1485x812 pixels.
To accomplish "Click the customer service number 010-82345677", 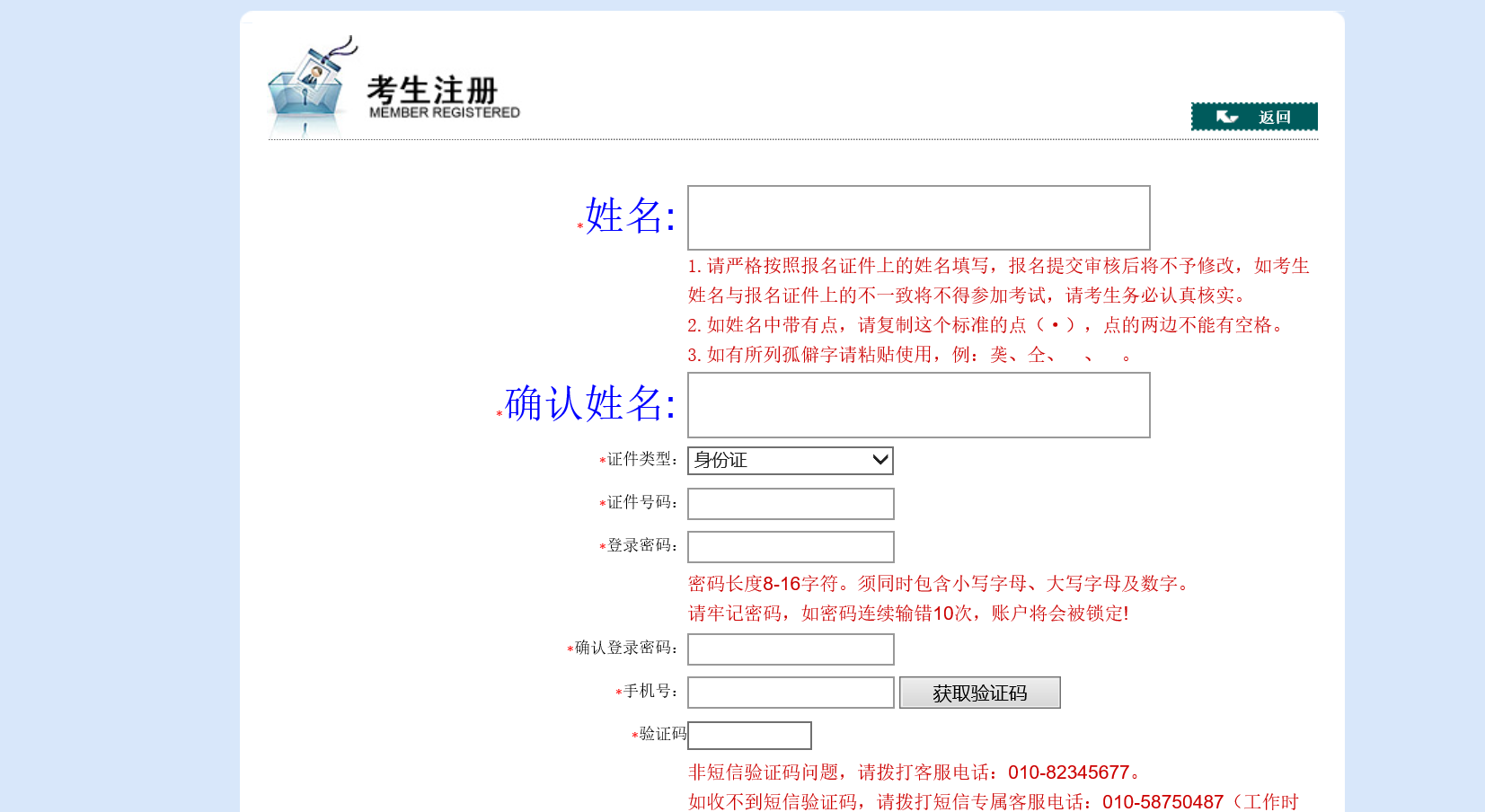I will (x=1068, y=772).
